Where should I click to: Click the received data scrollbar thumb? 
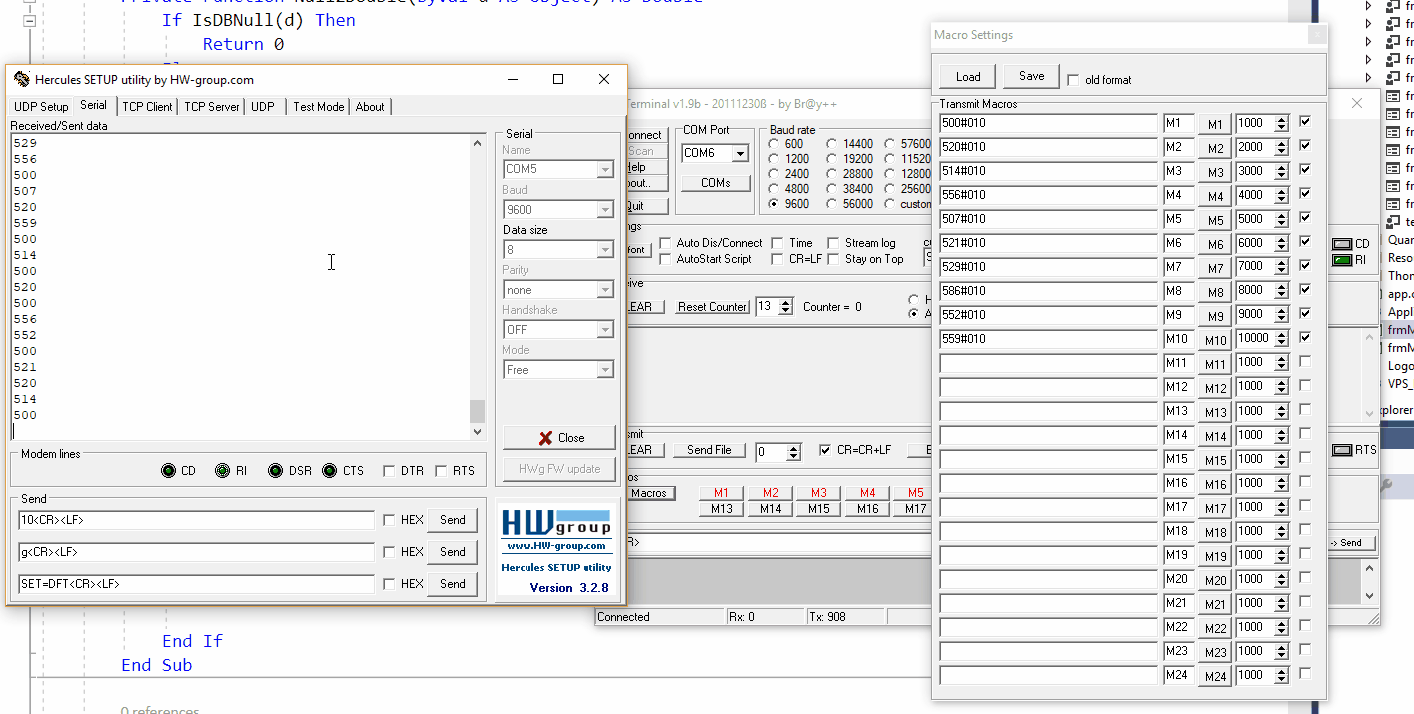click(477, 411)
